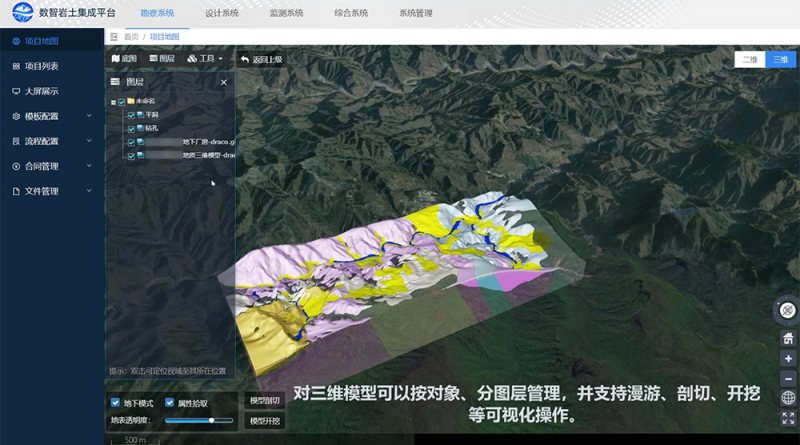
Task: Open the 系统管理 top tab
Action: pos(416,13)
